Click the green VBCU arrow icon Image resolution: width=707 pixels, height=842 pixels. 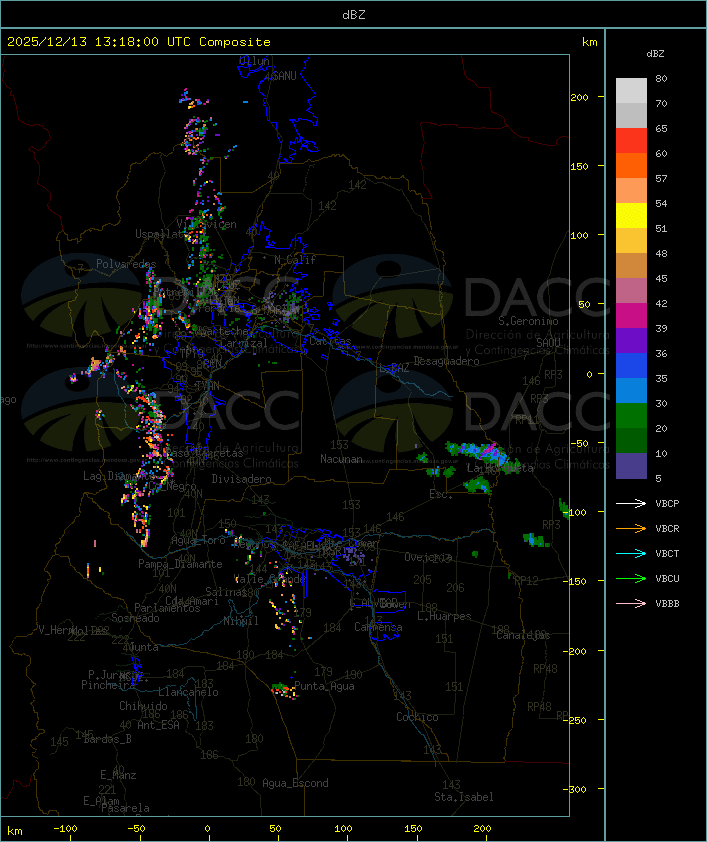point(631,578)
